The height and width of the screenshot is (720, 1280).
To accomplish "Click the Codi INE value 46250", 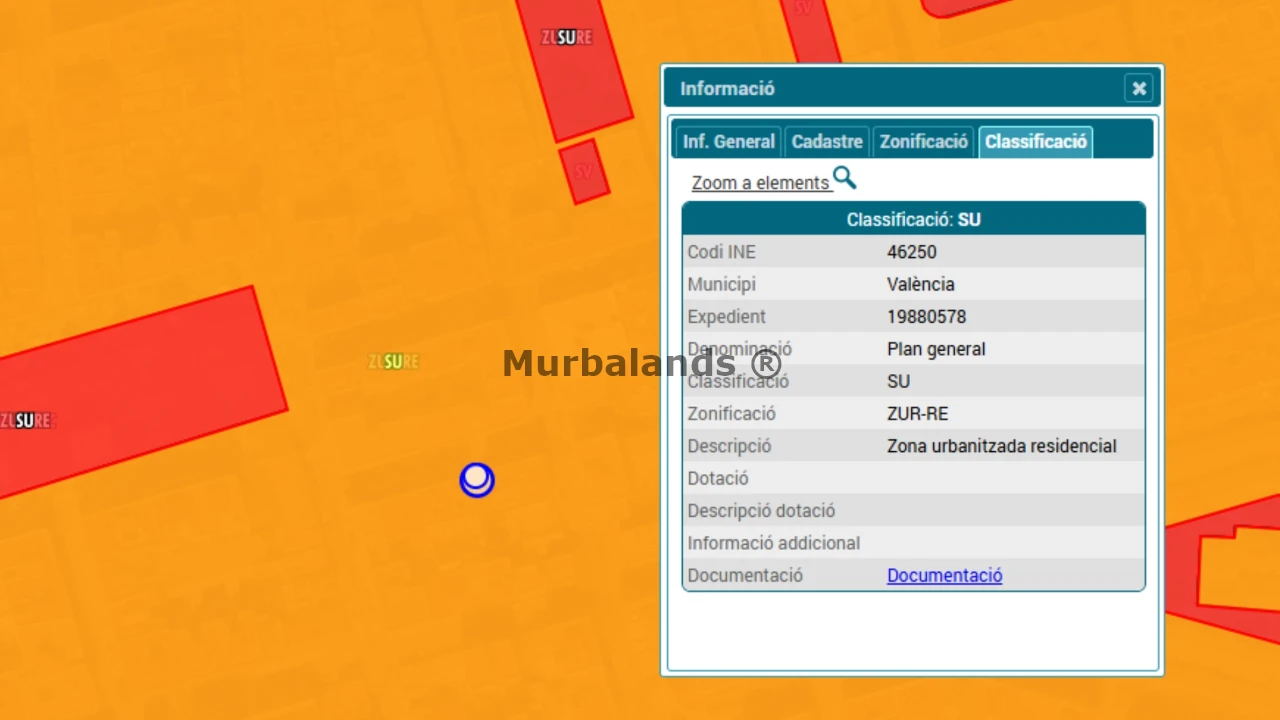I will [x=912, y=252].
